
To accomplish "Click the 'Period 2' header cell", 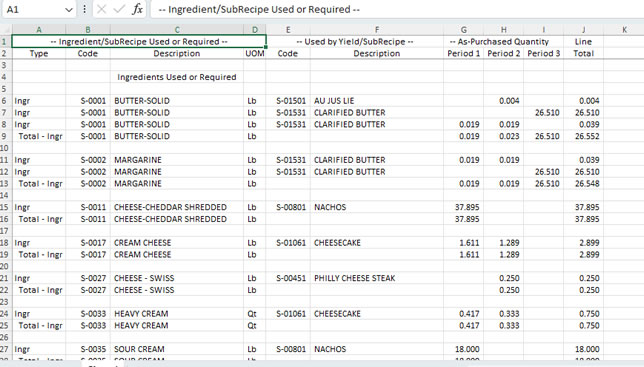I will (504, 53).
